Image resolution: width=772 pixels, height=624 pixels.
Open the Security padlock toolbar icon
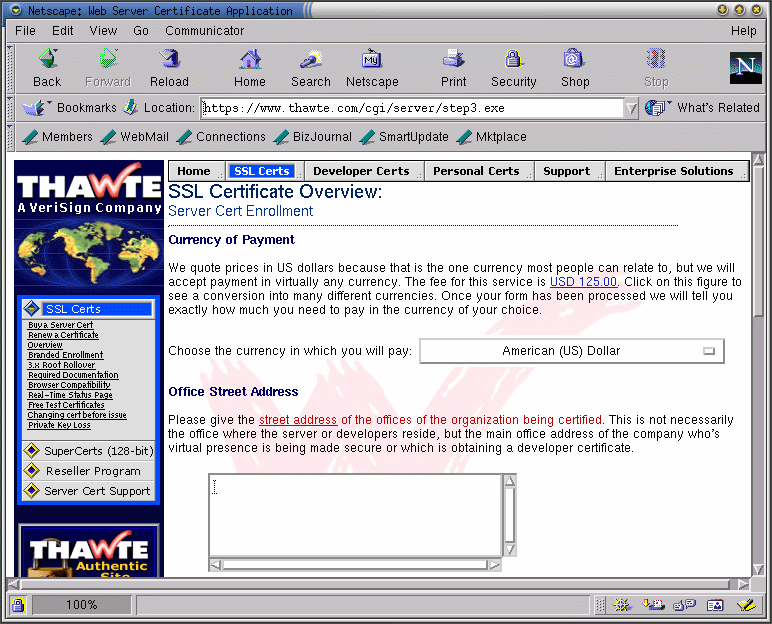pyautogui.click(x=513, y=67)
